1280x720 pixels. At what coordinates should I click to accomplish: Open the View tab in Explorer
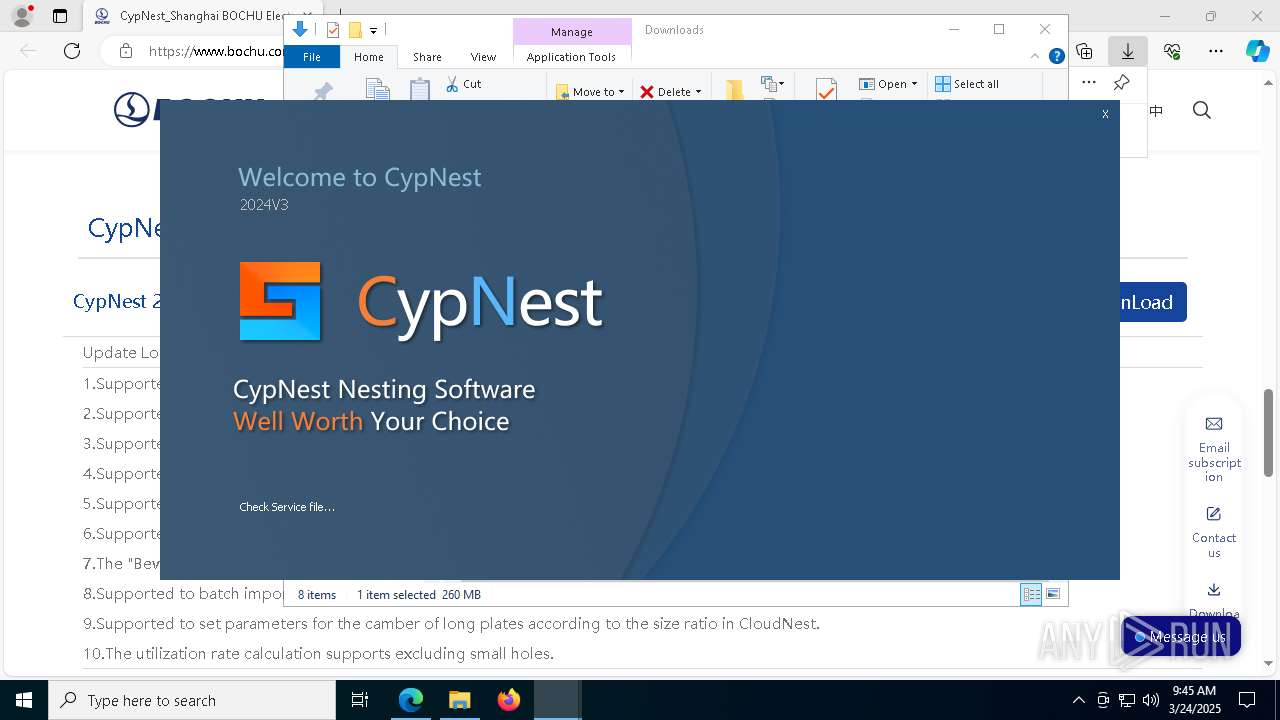tap(483, 57)
